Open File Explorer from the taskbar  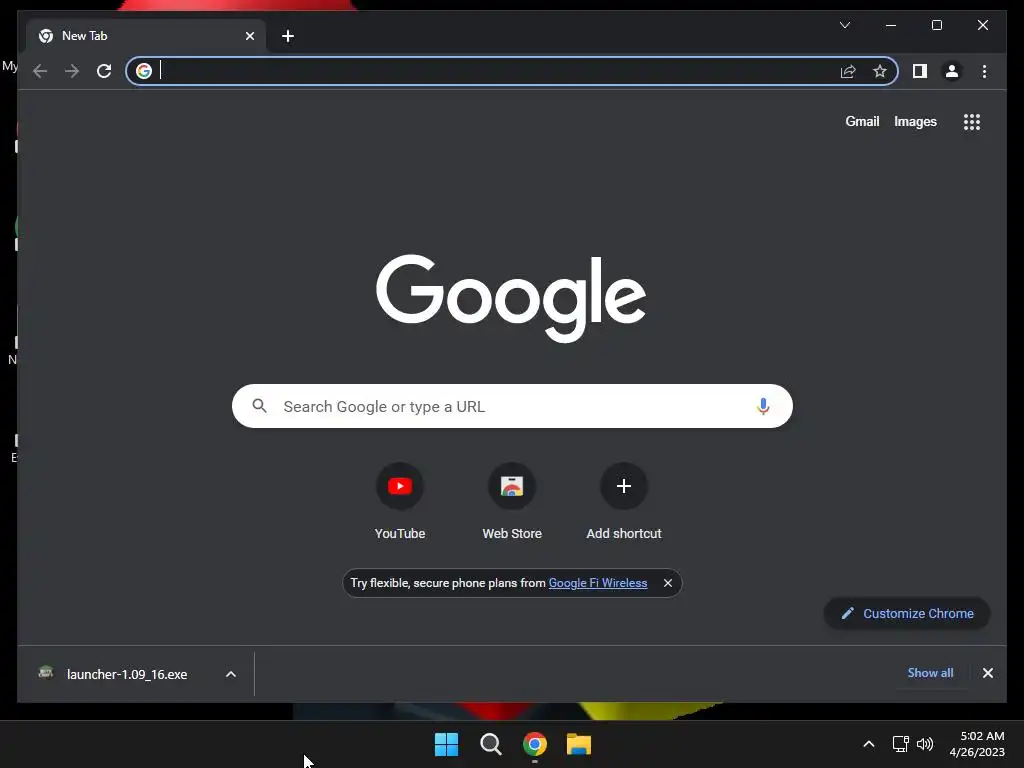click(x=579, y=744)
